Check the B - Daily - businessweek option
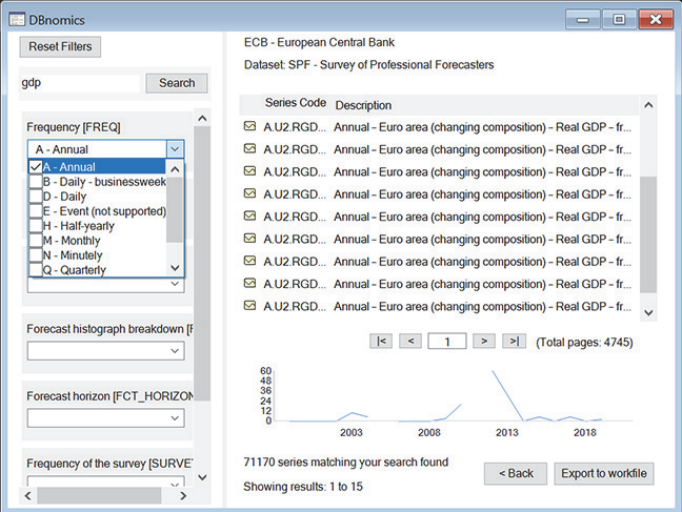The height and width of the screenshot is (512, 682). pos(36,182)
